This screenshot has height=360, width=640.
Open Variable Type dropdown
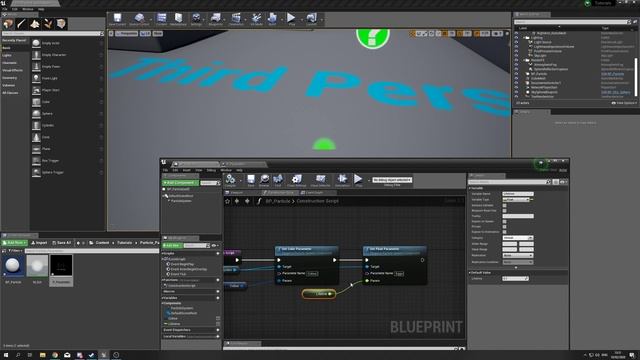click(516, 200)
